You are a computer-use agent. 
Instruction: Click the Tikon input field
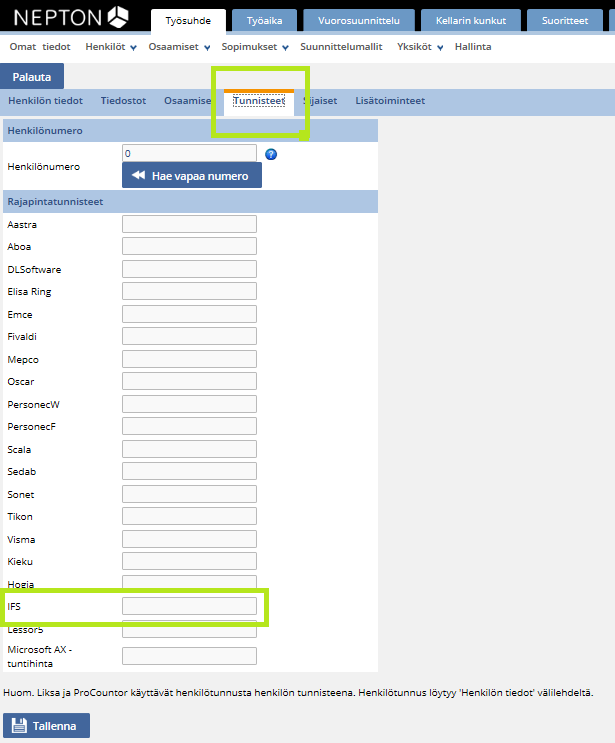coord(190,516)
